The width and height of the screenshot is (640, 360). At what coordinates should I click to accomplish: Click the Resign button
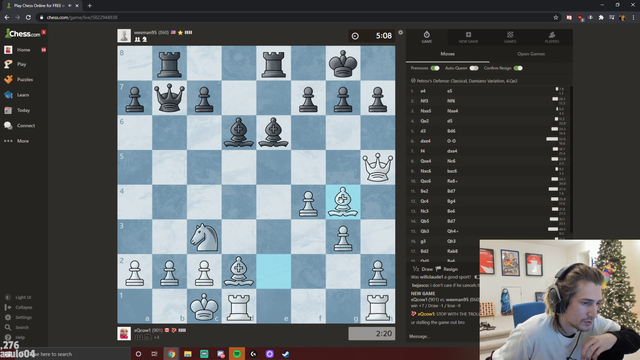click(447, 269)
